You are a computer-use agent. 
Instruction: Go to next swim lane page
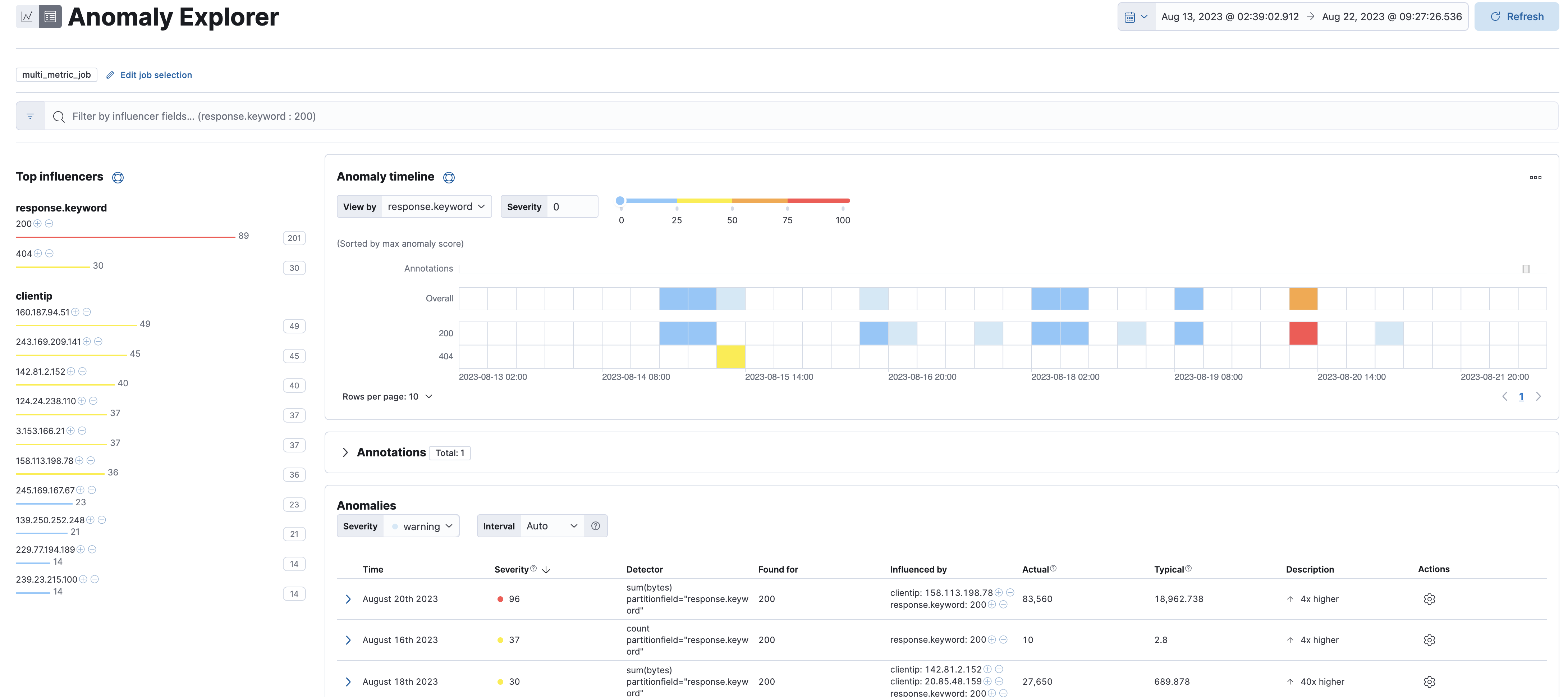[x=1539, y=397]
